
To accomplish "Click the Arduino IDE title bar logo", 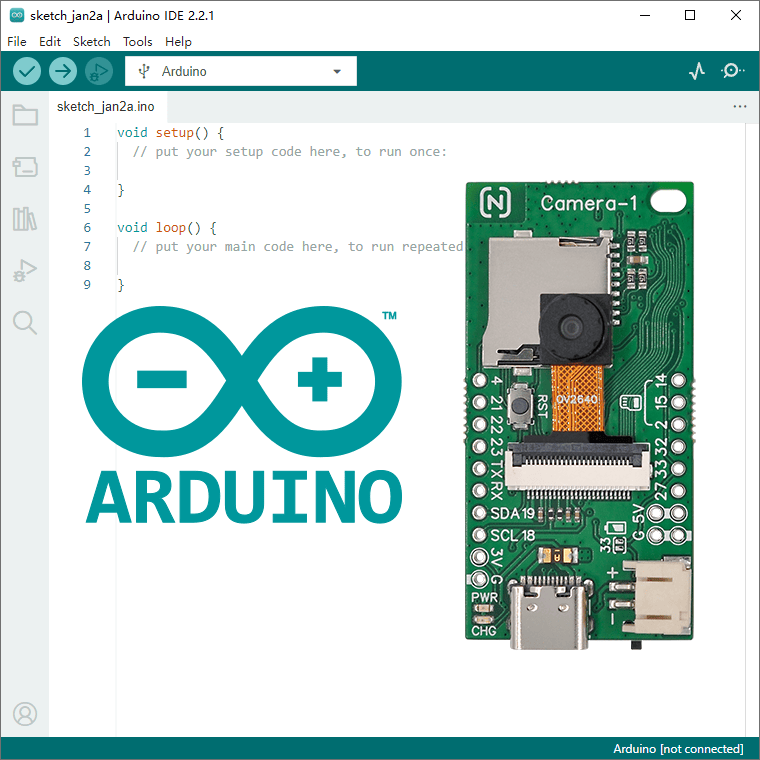I will [x=17, y=16].
